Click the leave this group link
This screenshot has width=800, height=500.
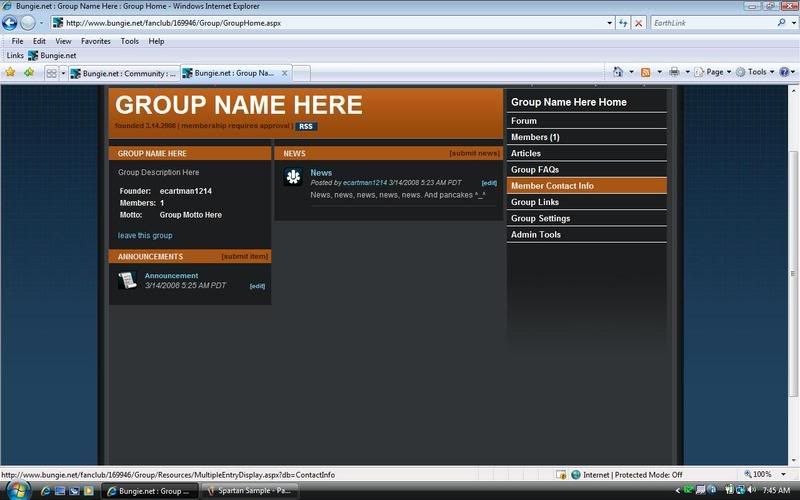[x=145, y=236]
